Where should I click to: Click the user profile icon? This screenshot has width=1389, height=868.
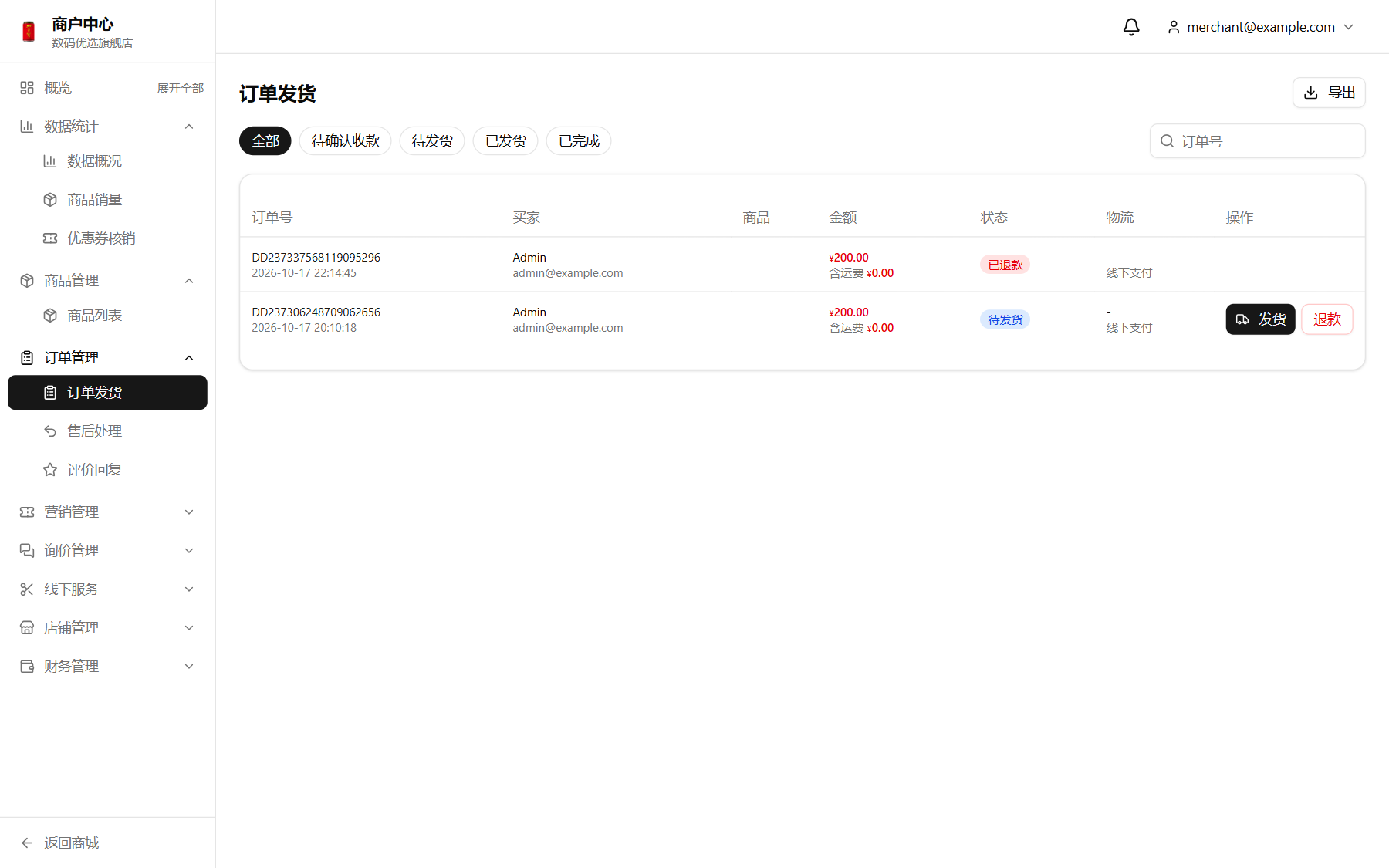tap(1174, 27)
